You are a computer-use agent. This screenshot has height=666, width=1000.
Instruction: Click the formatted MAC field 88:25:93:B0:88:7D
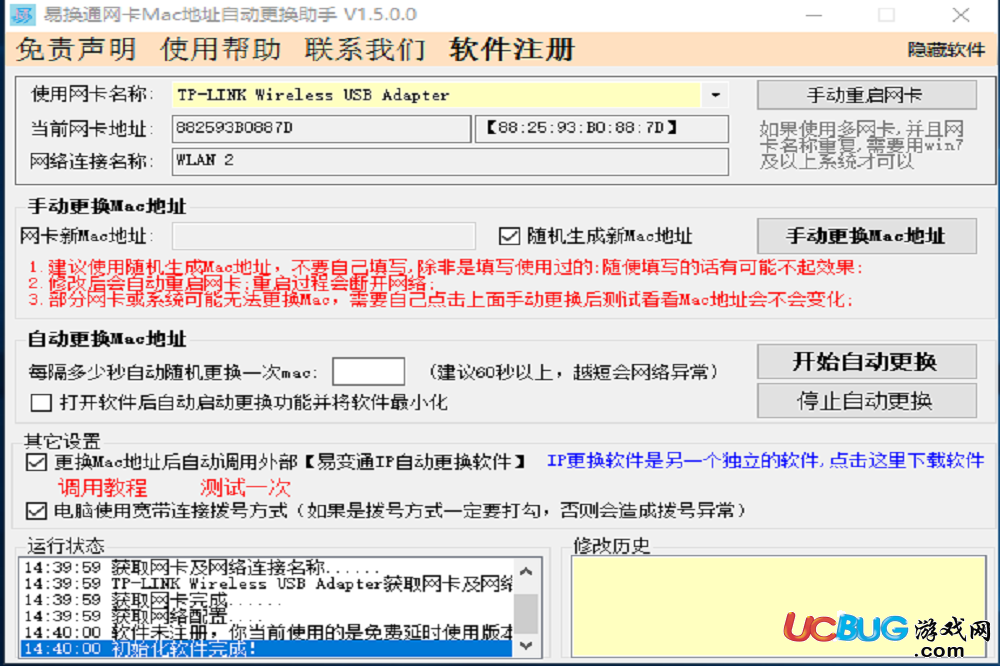point(601,128)
